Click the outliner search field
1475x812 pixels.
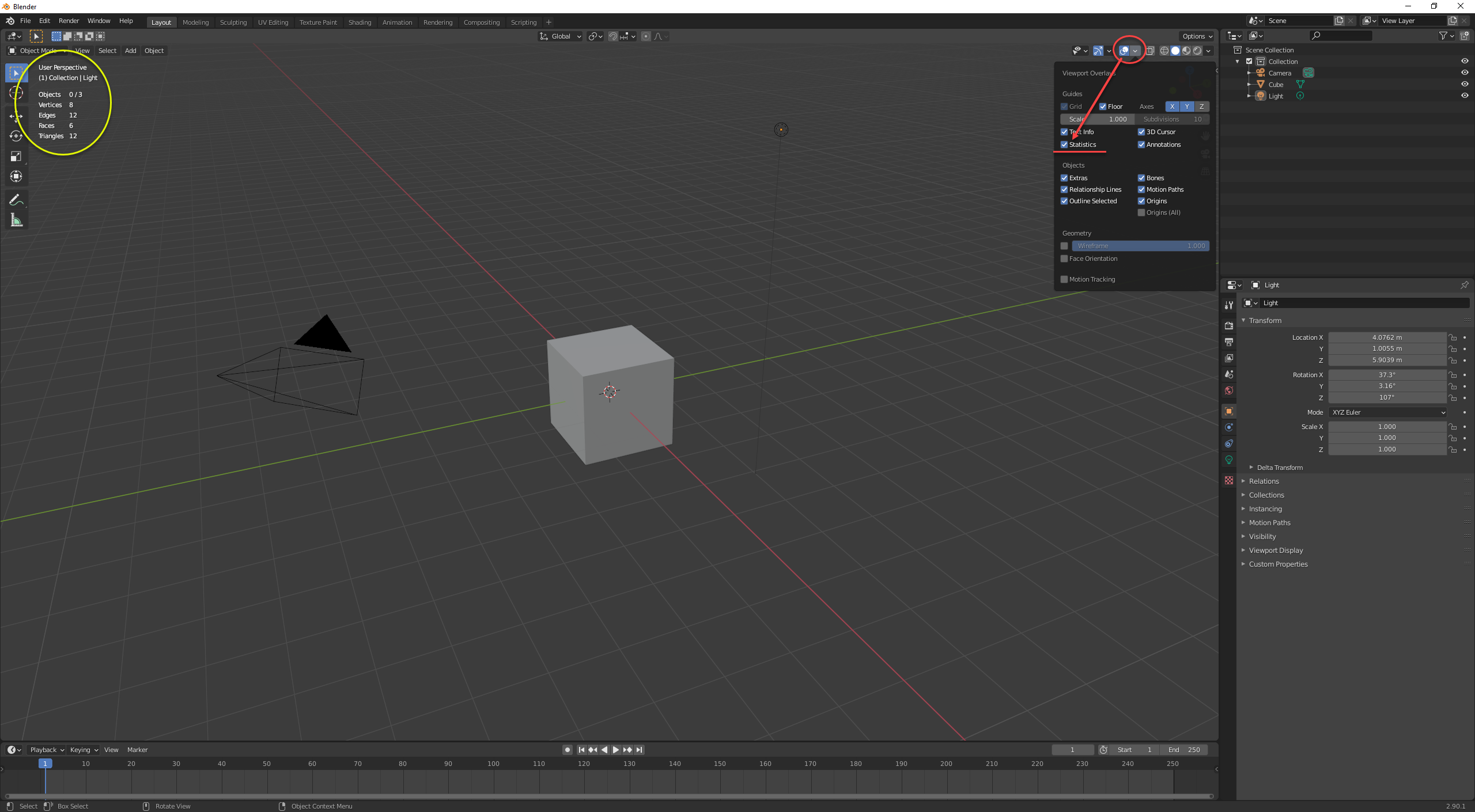tap(1341, 36)
